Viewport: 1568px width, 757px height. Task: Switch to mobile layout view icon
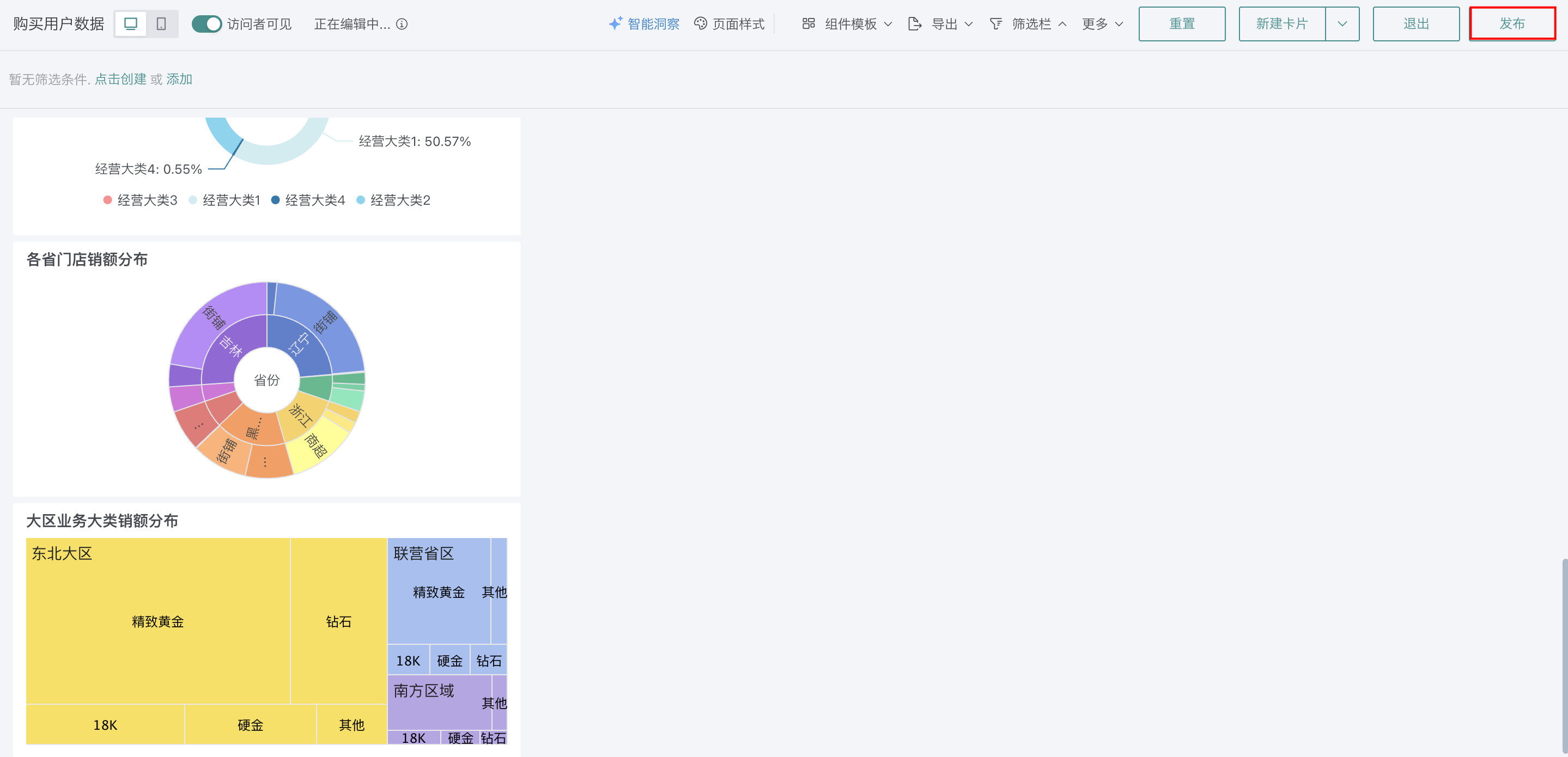(x=161, y=24)
